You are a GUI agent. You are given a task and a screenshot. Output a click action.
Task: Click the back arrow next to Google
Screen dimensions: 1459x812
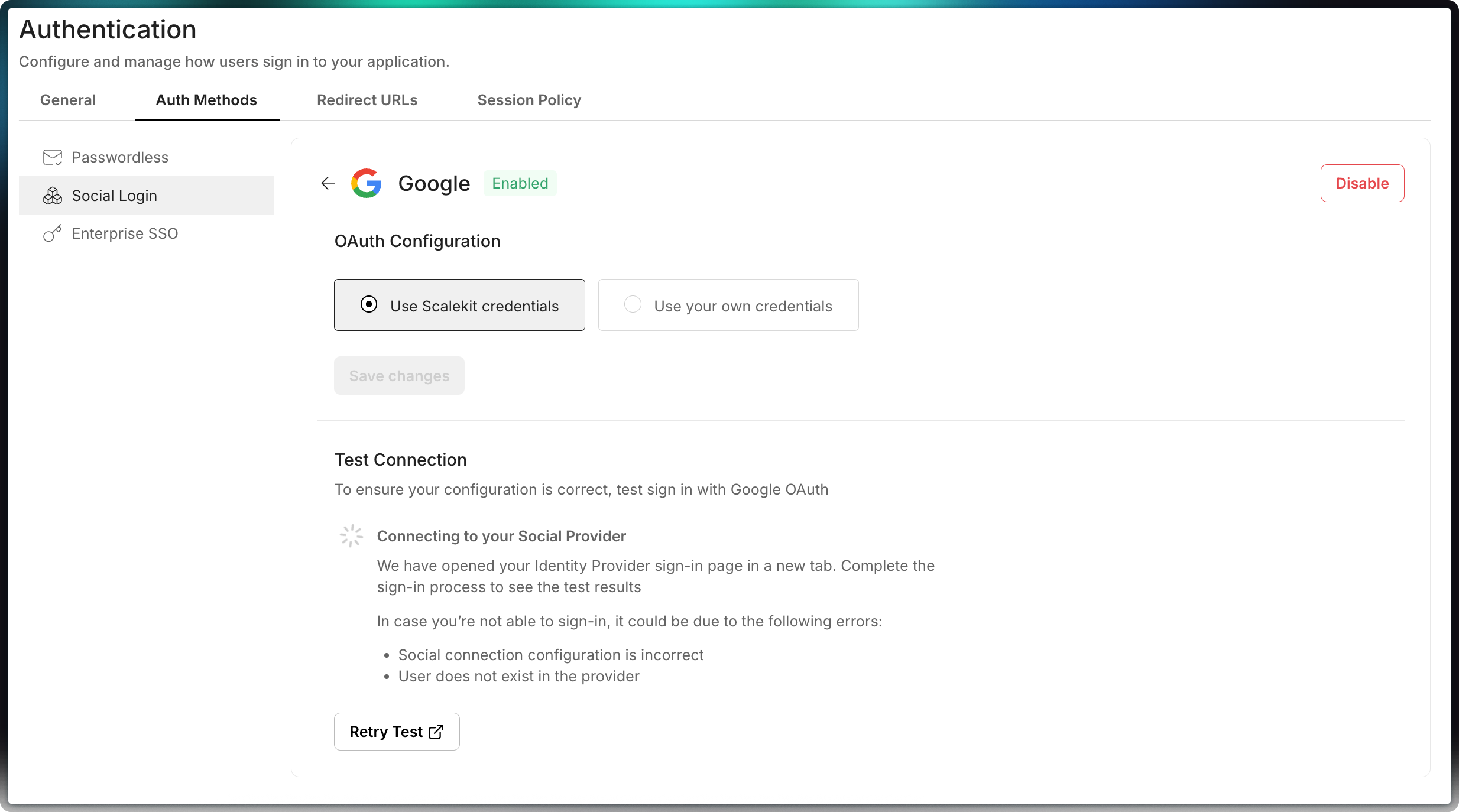click(328, 183)
